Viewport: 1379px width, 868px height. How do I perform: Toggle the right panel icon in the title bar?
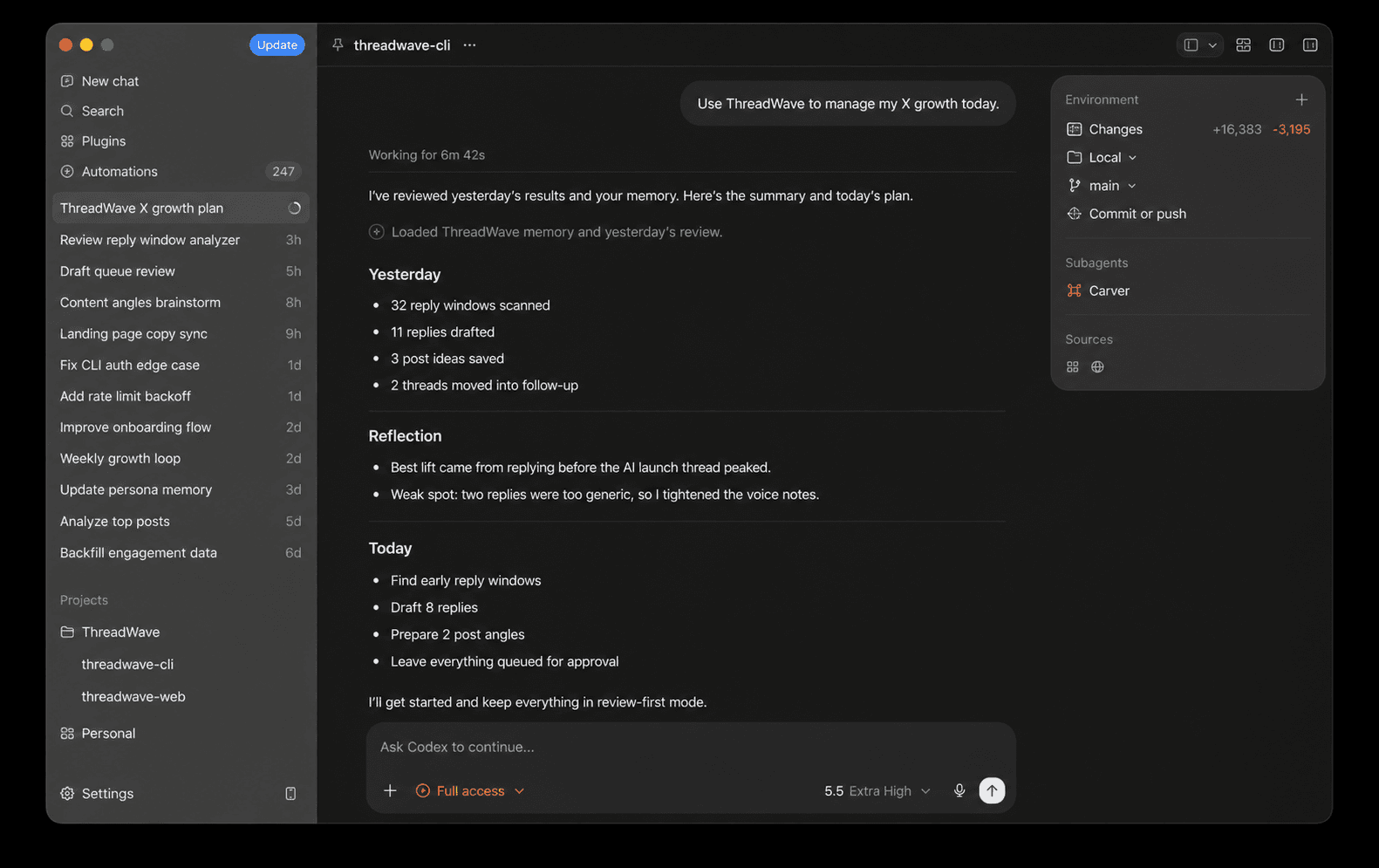coord(1309,44)
